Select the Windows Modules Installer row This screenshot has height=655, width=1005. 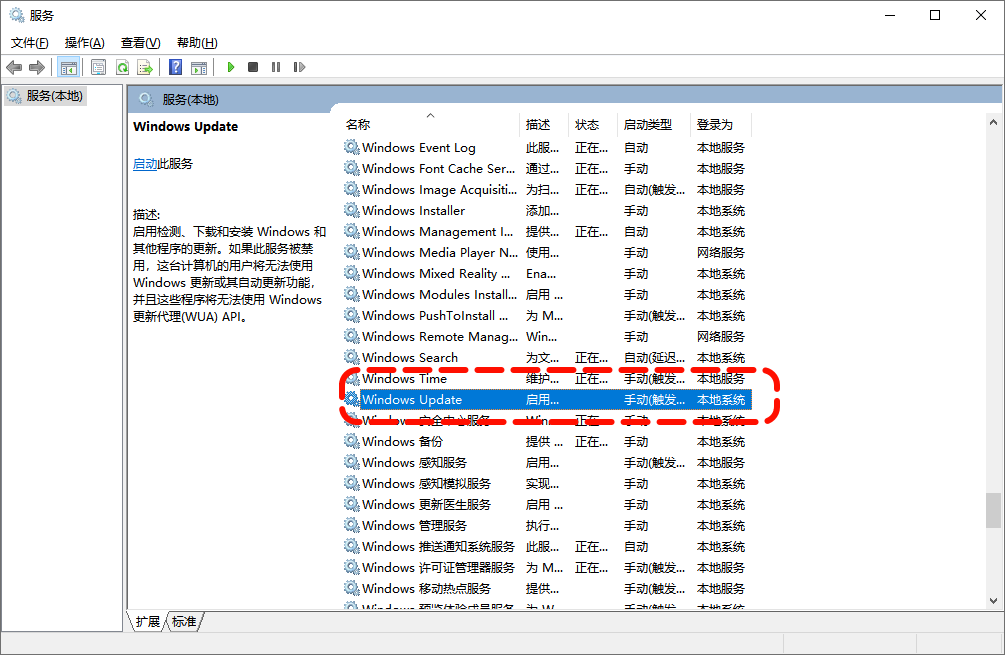[547, 294]
